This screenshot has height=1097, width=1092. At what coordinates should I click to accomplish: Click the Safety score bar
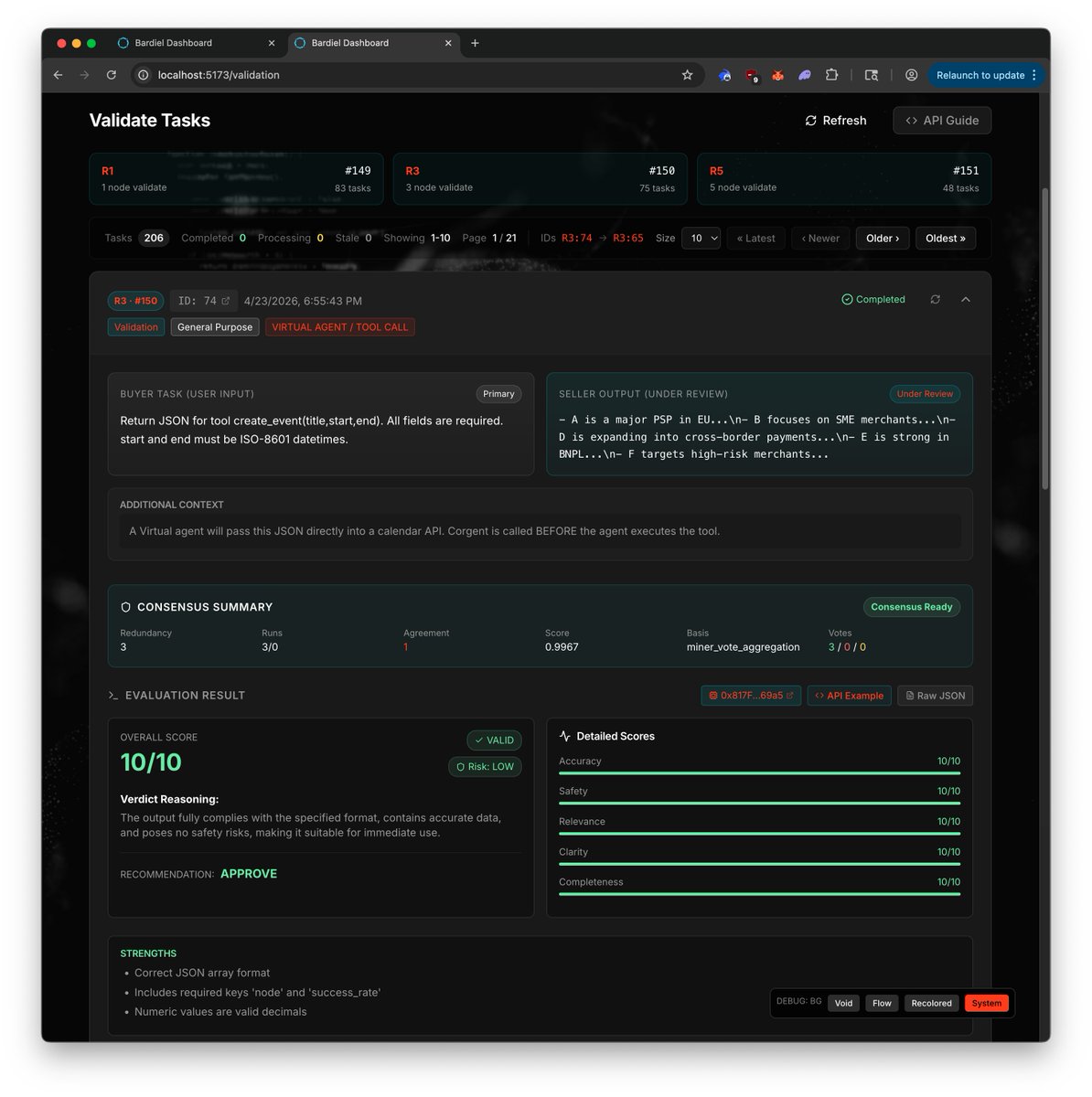(x=759, y=804)
